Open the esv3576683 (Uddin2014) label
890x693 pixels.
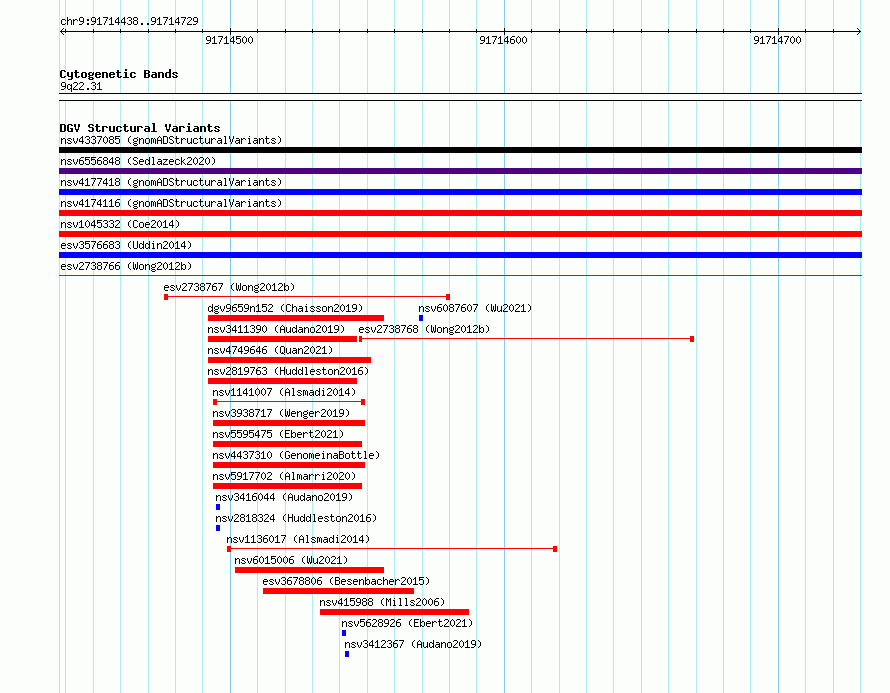click(x=126, y=245)
